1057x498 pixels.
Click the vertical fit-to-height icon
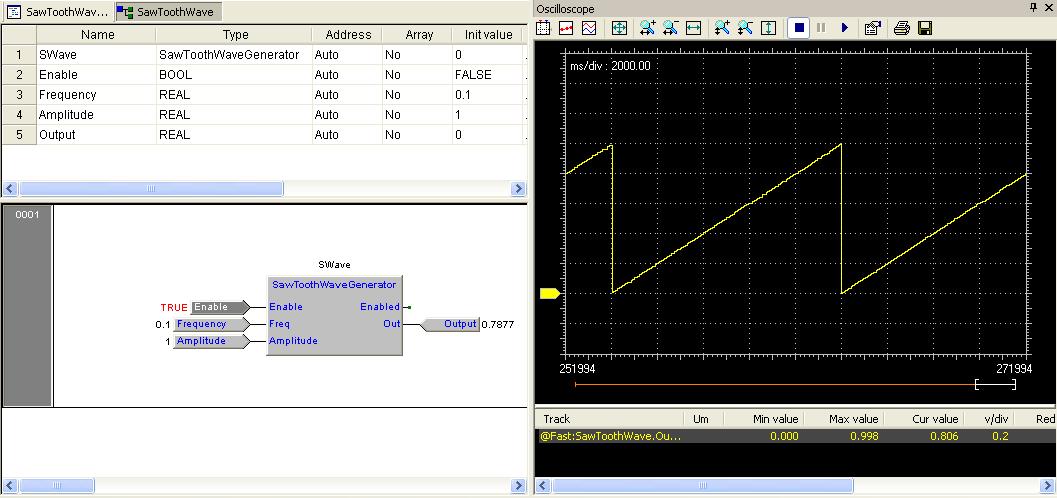(x=768, y=28)
